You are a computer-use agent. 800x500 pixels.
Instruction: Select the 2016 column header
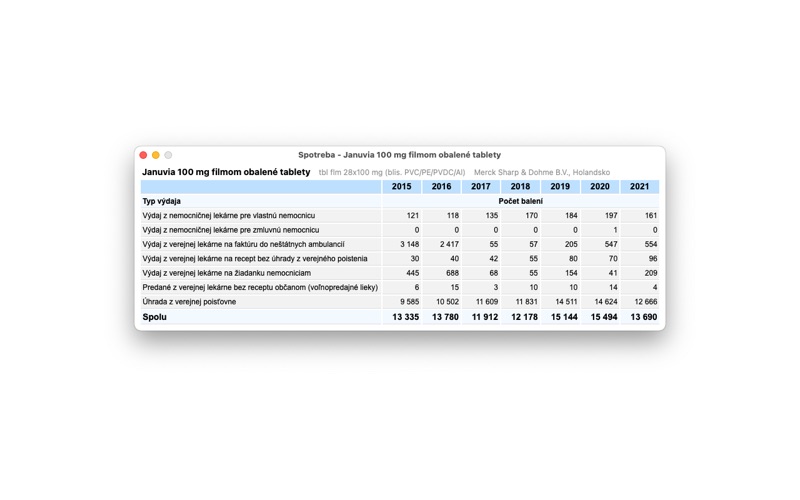click(x=441, y=187)
